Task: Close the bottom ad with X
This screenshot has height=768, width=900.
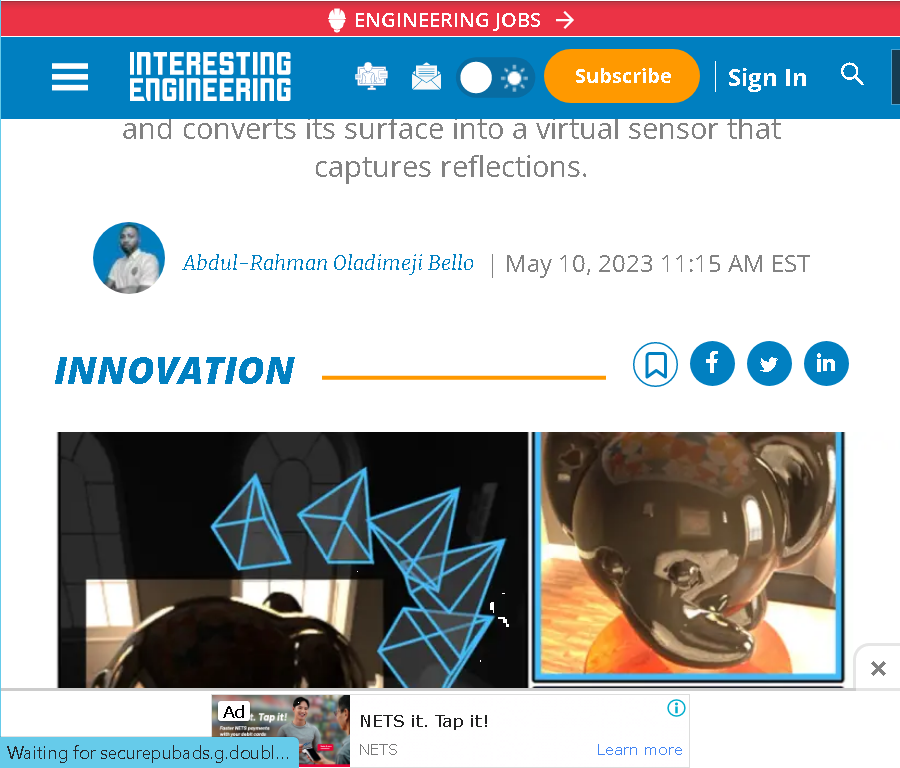Action: (878, 668)
